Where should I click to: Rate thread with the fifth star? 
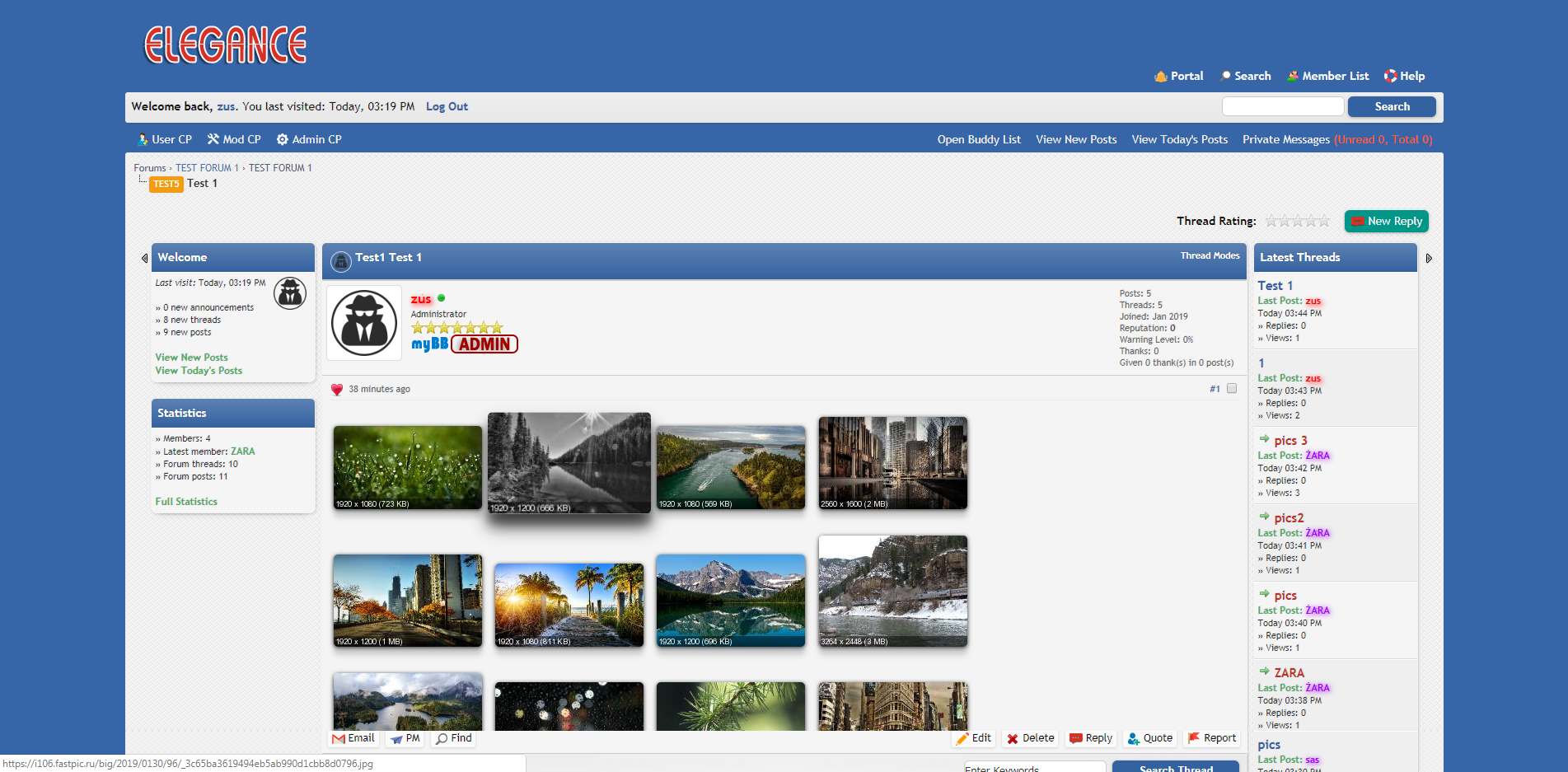1324,221
